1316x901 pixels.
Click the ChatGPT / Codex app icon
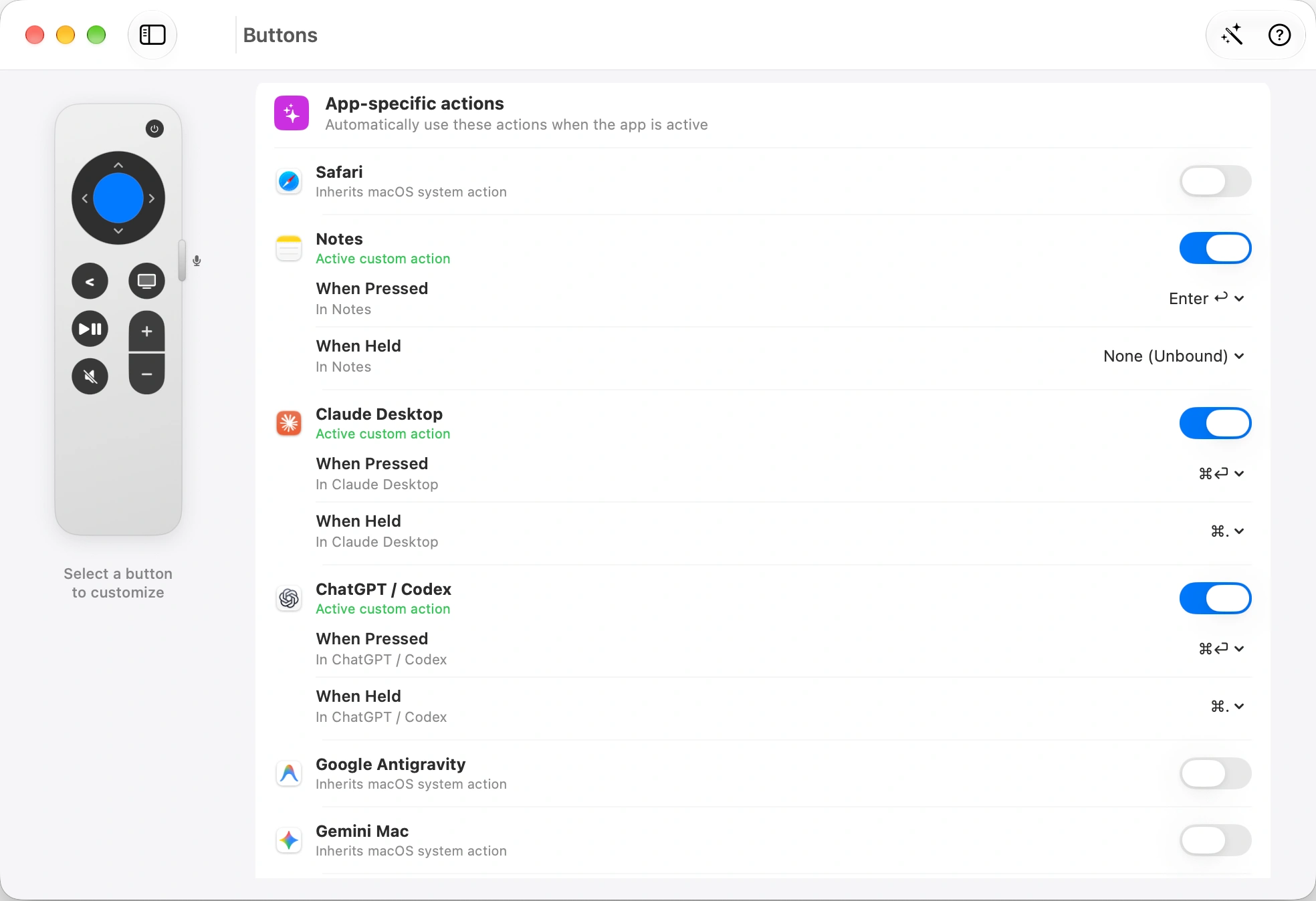[x=289, y=598]
